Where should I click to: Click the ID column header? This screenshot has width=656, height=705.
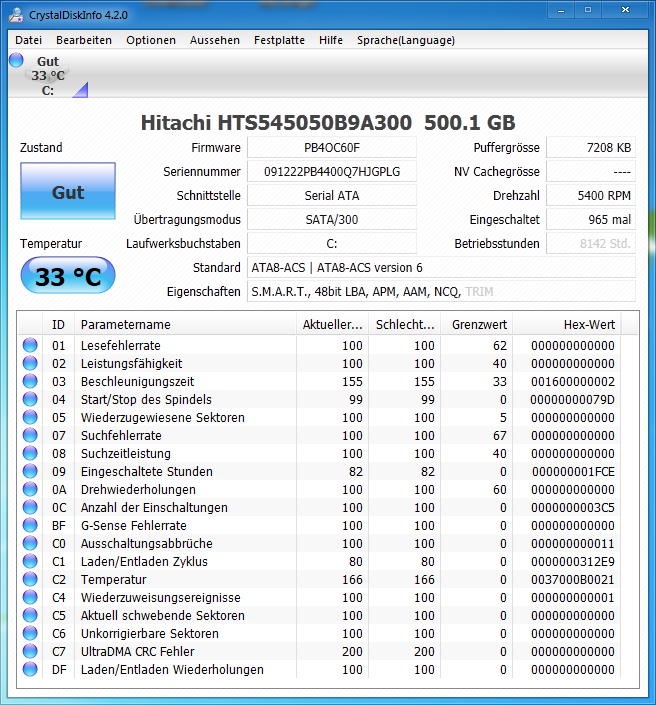[58, 325]
